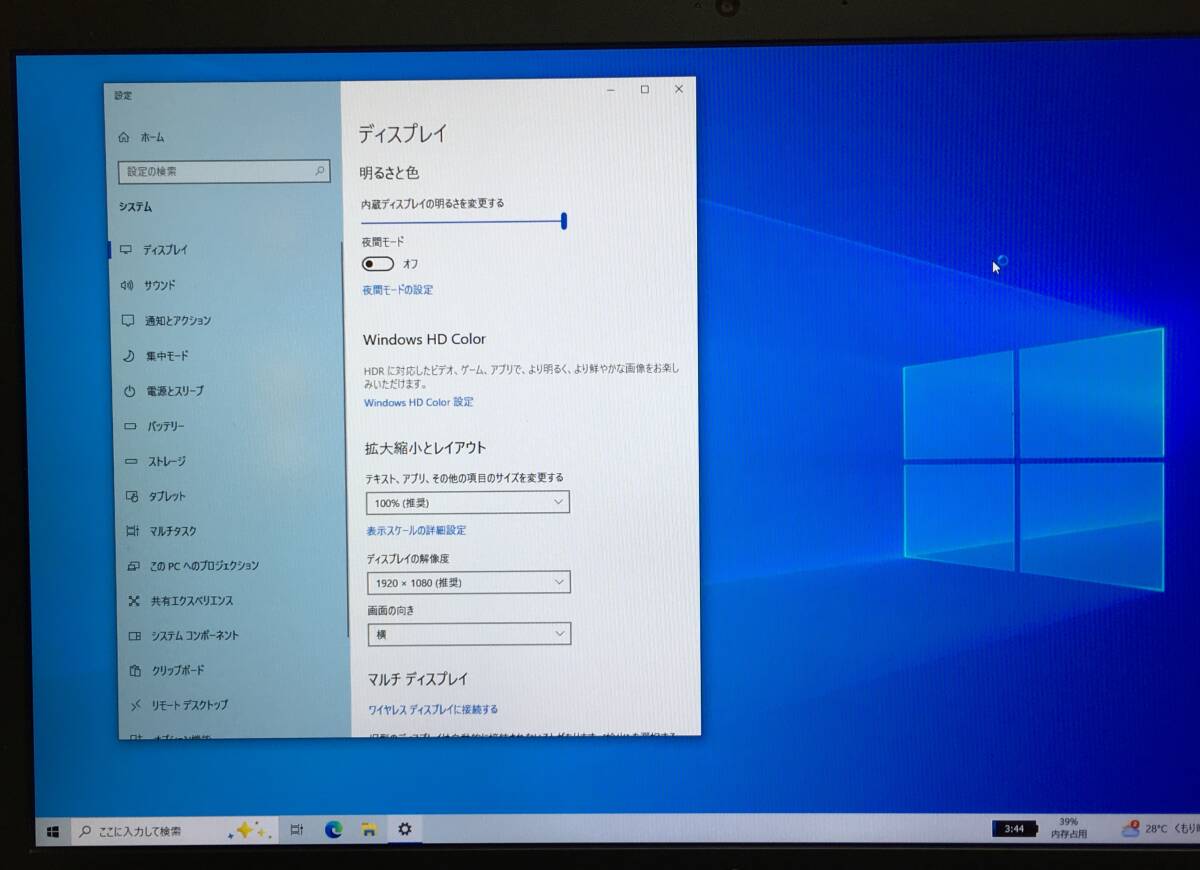The image size is (1200, 870).
Task: Click the システム sidebar heading
Action: (136, 207)
